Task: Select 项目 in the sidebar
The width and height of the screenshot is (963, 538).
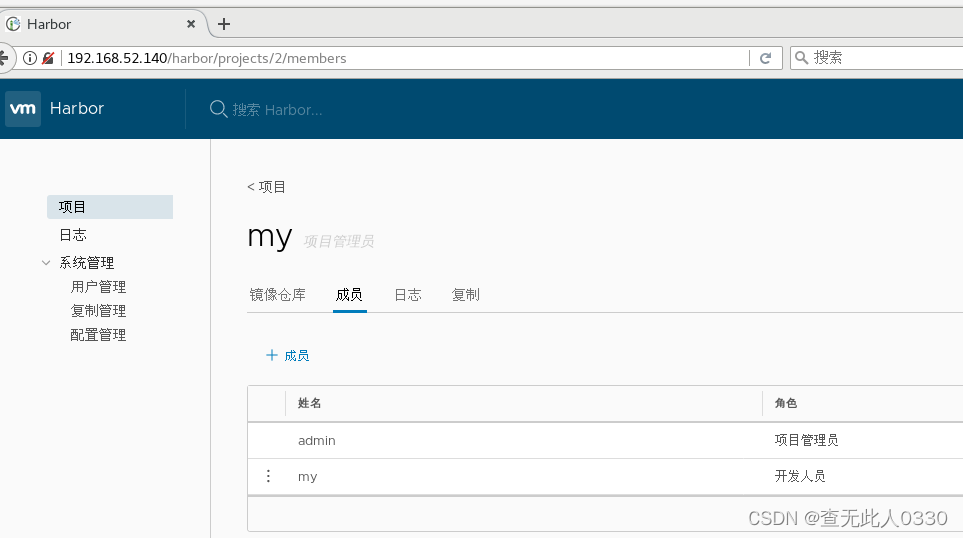Action: (x=110, y=207)
